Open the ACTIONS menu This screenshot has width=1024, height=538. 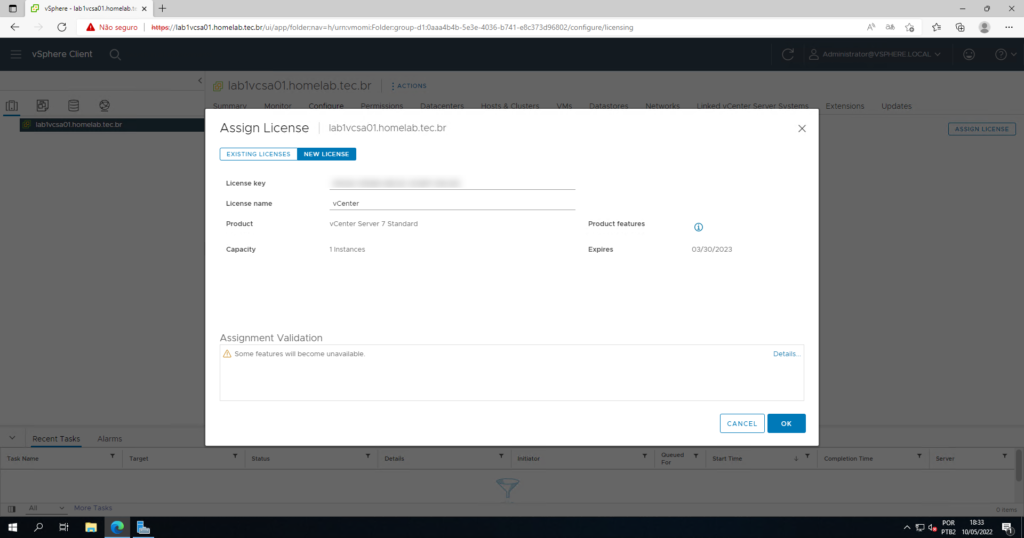[x=409, y=86]
